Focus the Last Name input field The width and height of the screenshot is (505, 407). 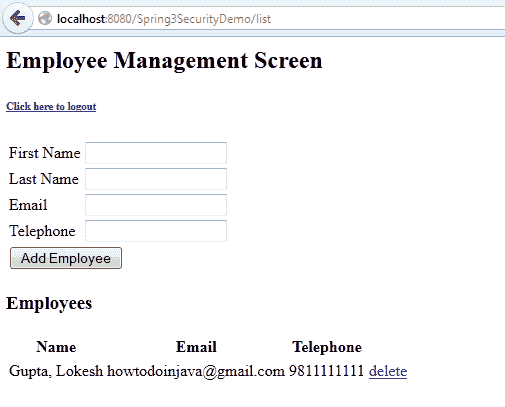156,179
